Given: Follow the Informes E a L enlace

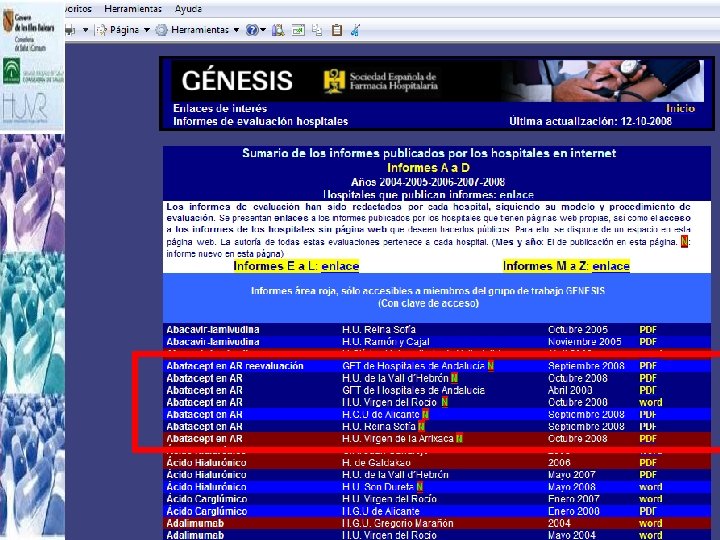Looking at the screenshot, I should click(340, 266).
